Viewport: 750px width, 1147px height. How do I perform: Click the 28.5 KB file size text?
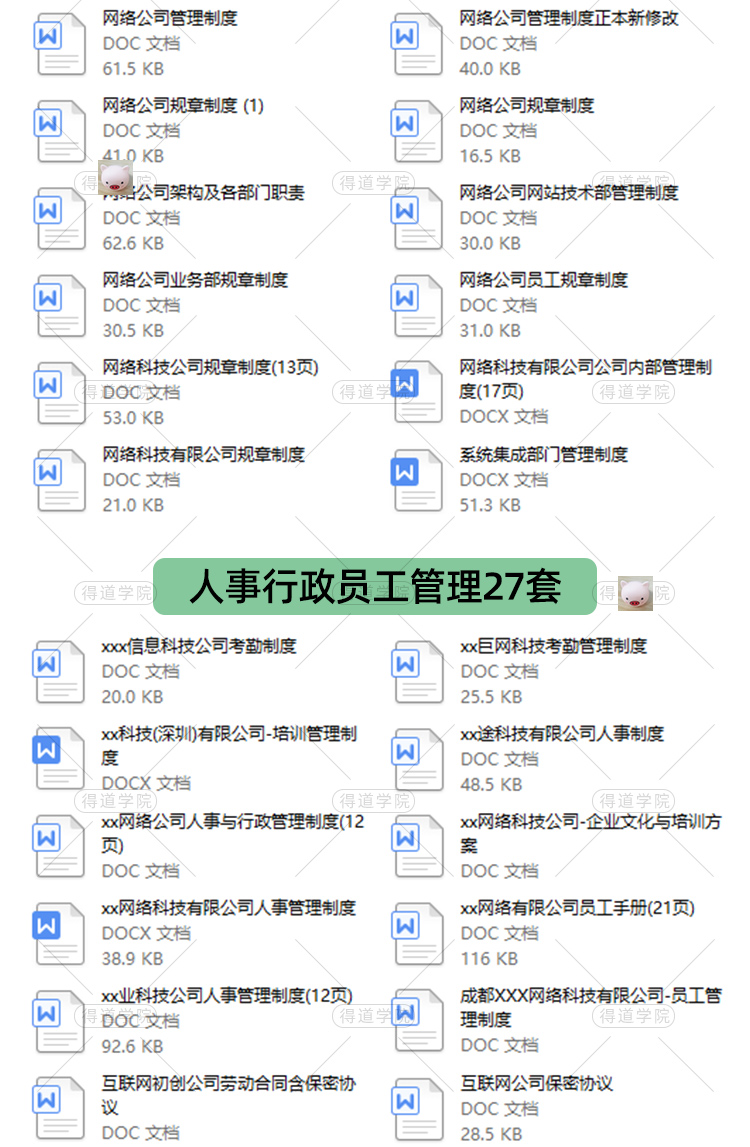tap(491, 1134)
